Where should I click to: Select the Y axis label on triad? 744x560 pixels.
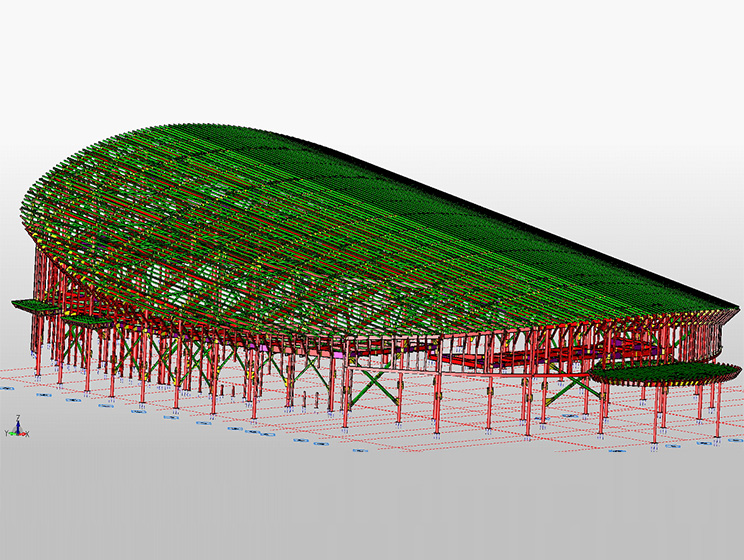point(7,433)
